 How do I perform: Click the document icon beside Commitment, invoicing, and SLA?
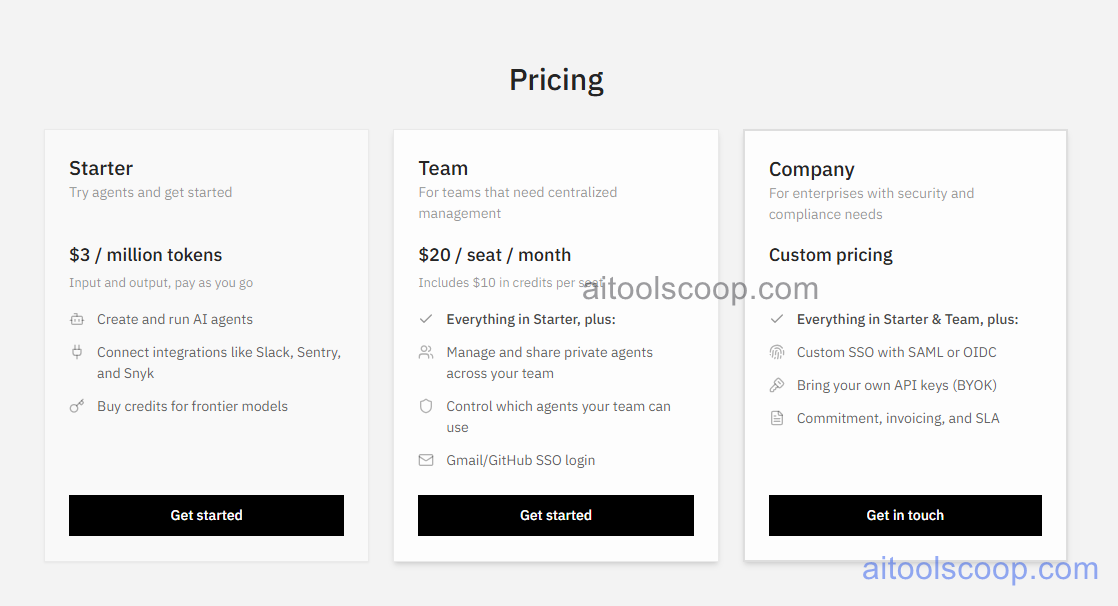coord(777,418)
